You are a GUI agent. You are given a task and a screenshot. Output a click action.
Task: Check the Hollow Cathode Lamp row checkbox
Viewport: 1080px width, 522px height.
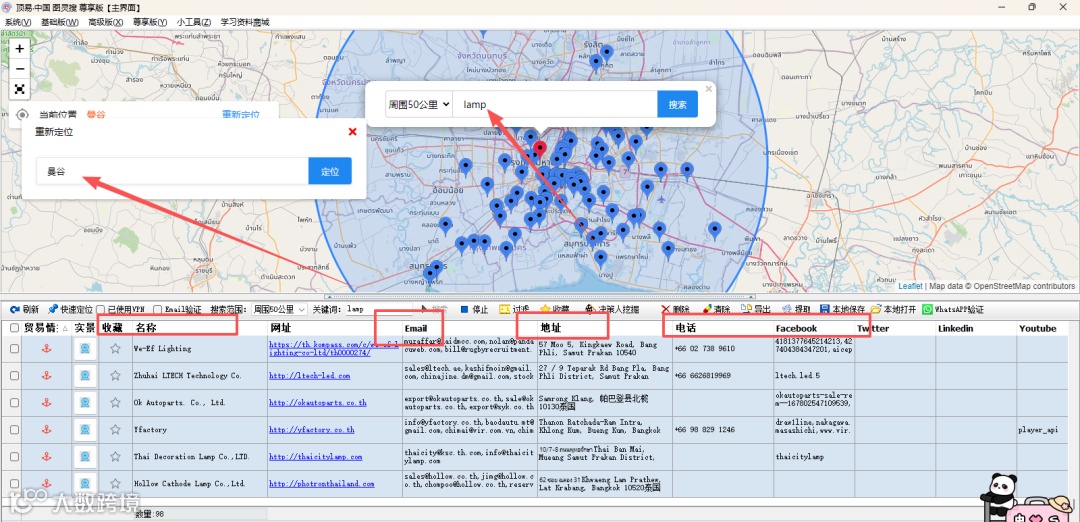click(x=14, y=483)
